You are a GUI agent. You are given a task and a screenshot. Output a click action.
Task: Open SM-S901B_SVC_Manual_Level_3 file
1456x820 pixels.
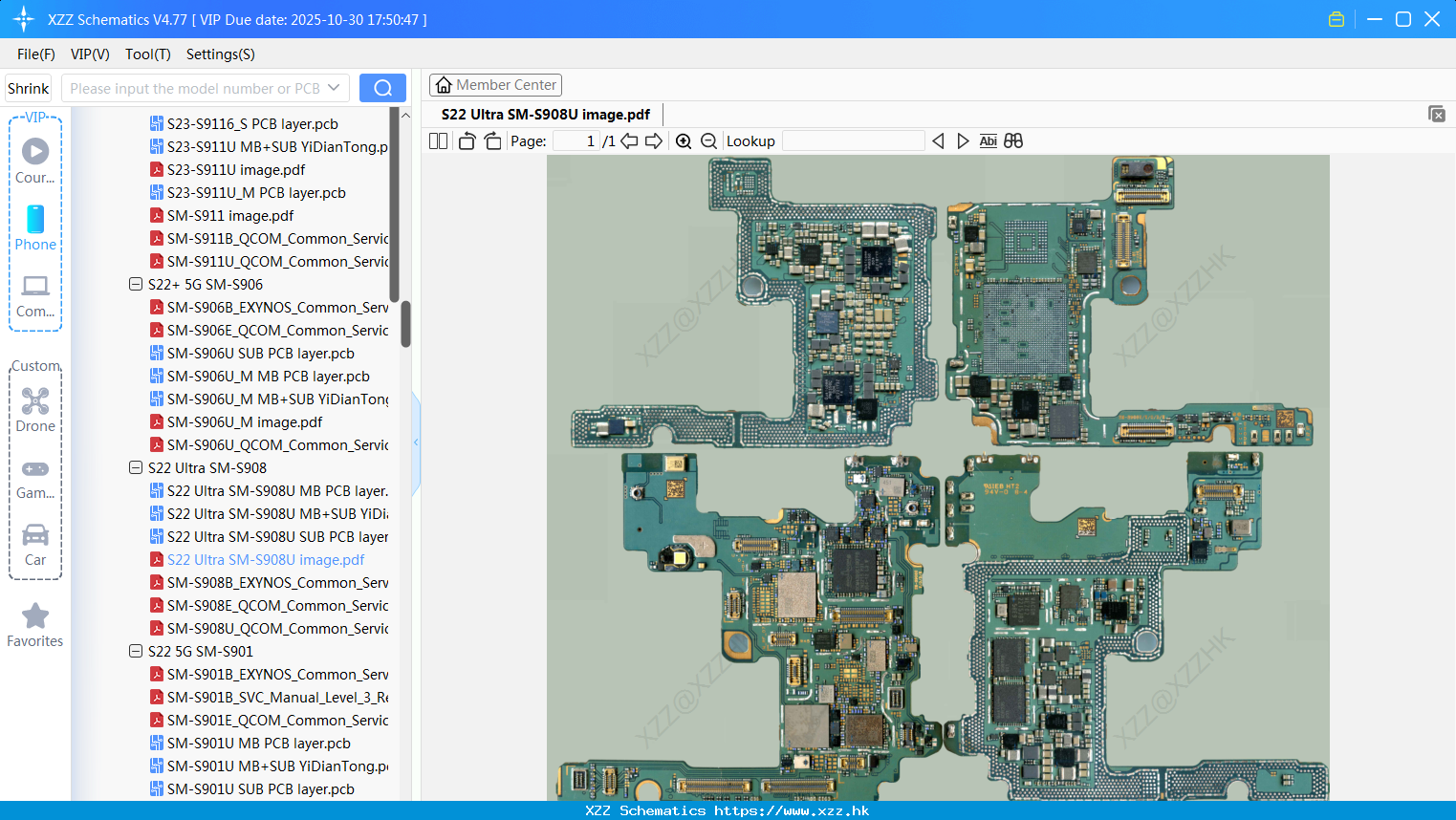(x=269, y=697)
